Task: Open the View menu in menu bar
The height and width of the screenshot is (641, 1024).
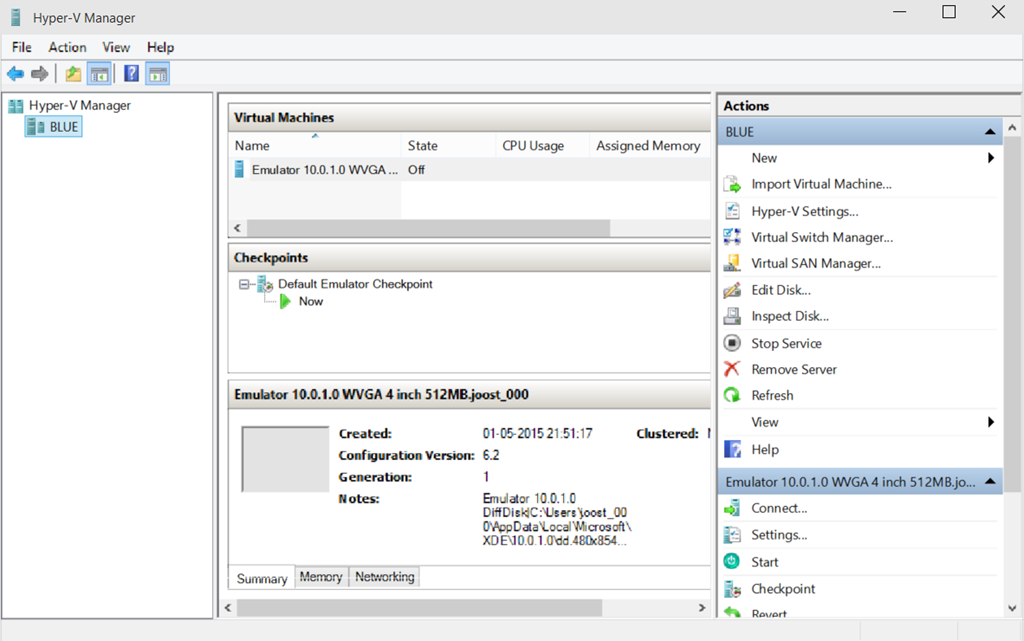Action: [116, 47]
